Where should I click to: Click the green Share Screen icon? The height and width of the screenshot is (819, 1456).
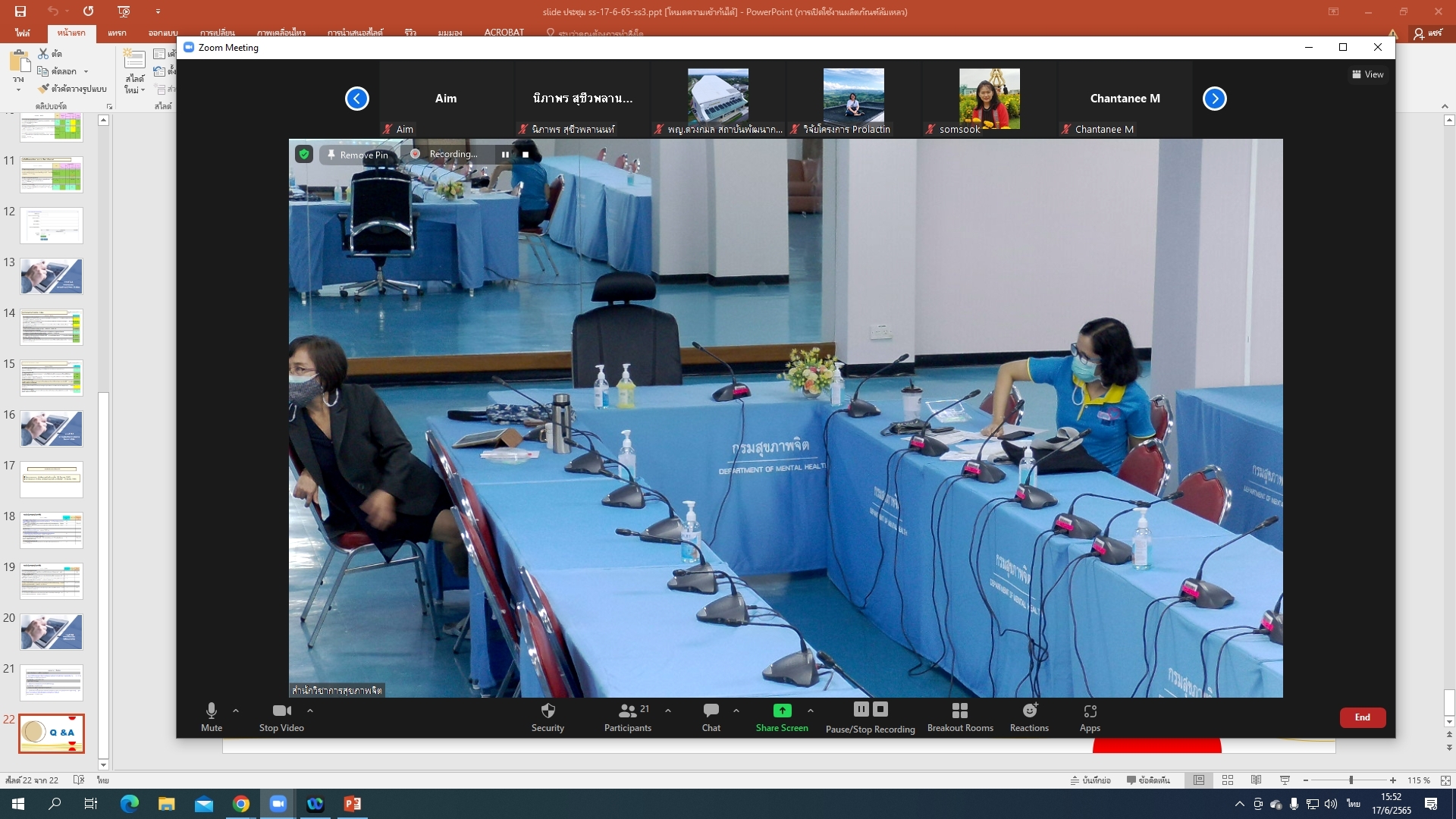tap(782, 711)
